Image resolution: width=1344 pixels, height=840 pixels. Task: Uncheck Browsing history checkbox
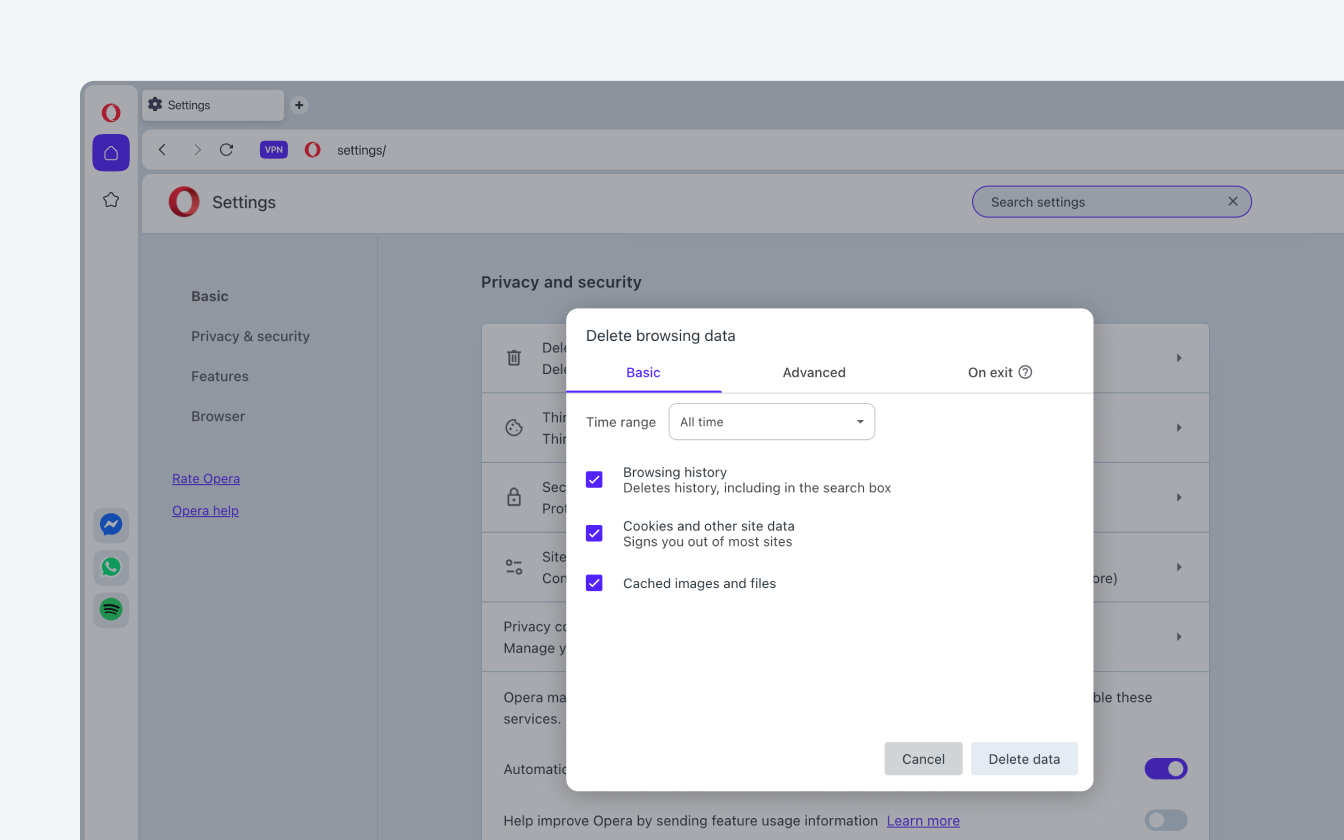coord(594,480)
